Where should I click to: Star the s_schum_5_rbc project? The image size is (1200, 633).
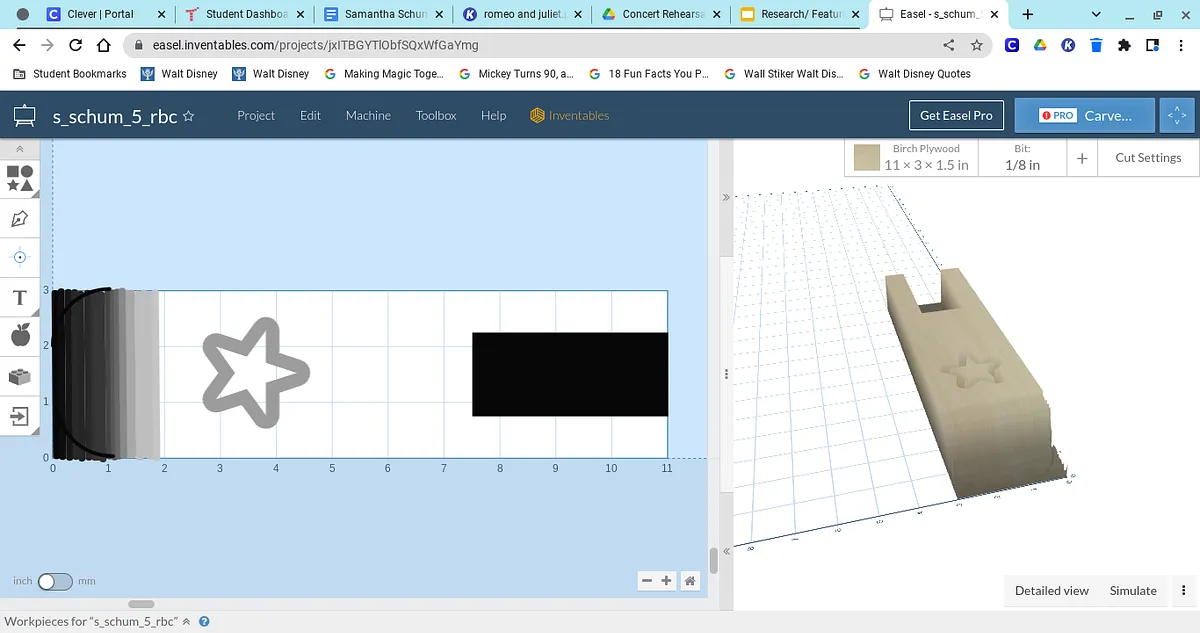click(189, 116)
